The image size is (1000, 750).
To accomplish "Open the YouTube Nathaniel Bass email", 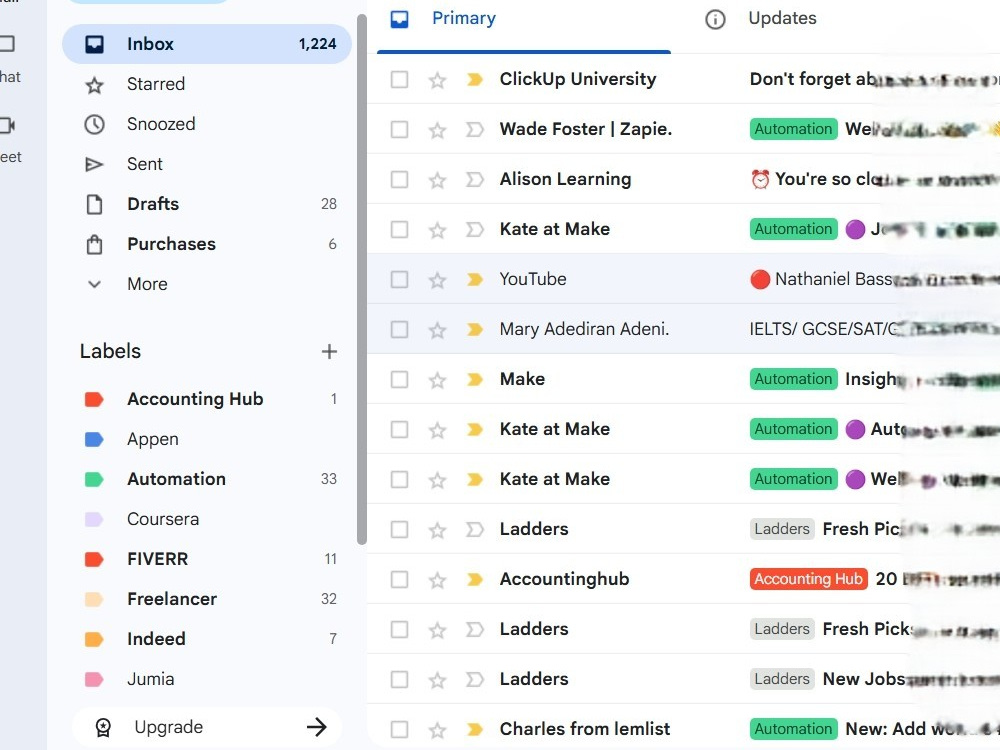I will coord(684,279).
